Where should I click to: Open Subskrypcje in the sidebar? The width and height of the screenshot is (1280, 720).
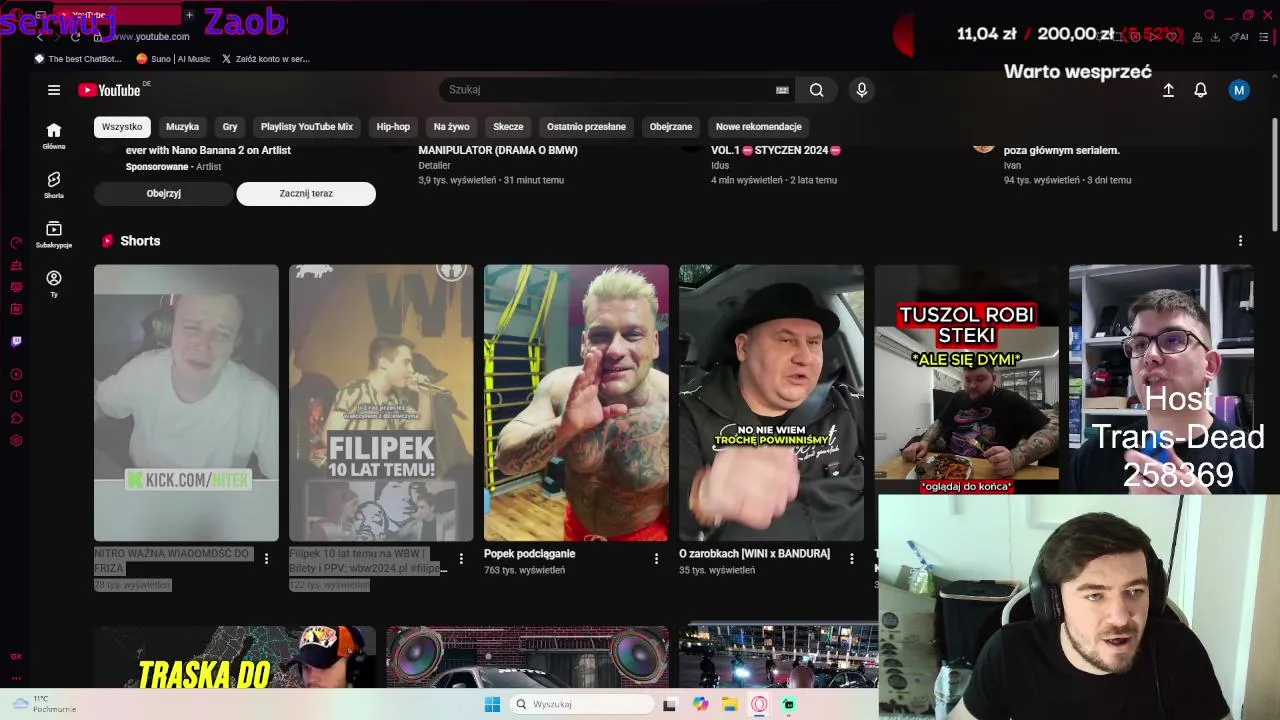coord(54,234)
